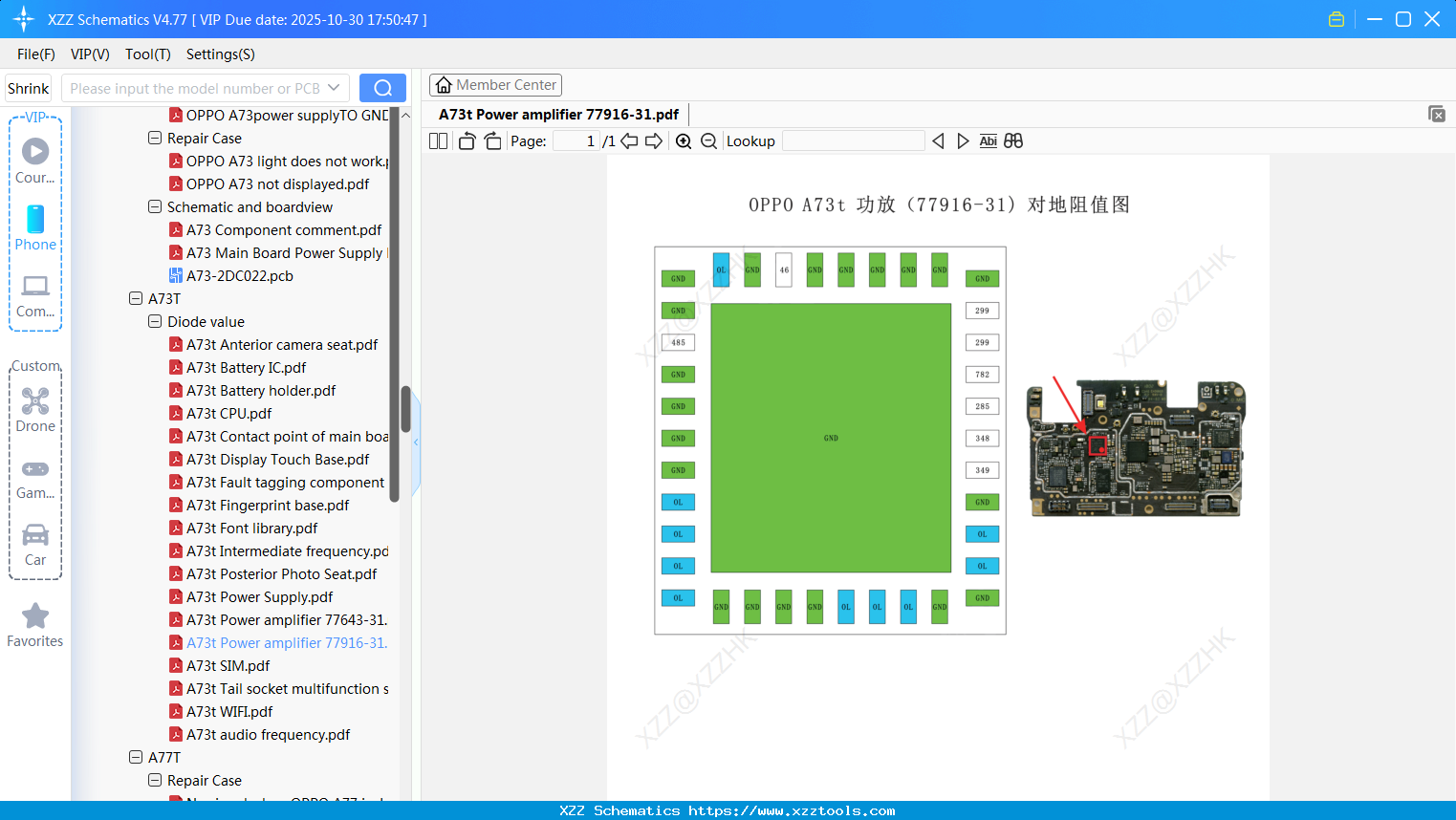This screenshot has width=1456, height=820.
Task: Click the Shrink button
Action: tap(29, 88)
